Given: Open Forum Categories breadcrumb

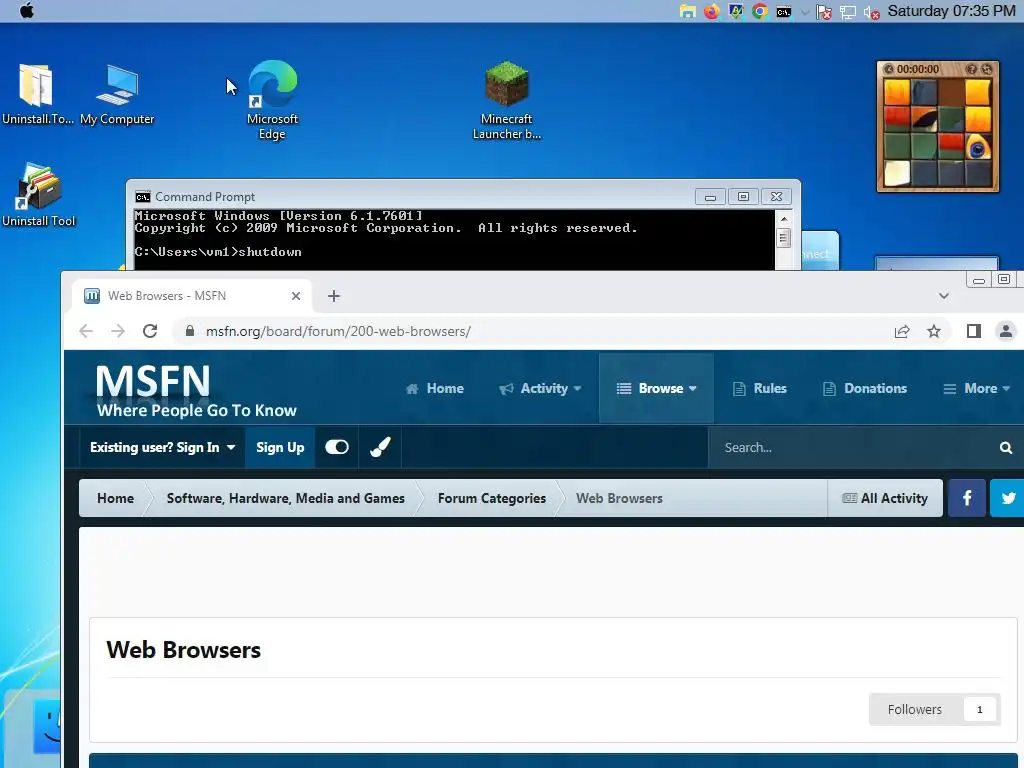Looking at the screenshot, I should (492, 498).
